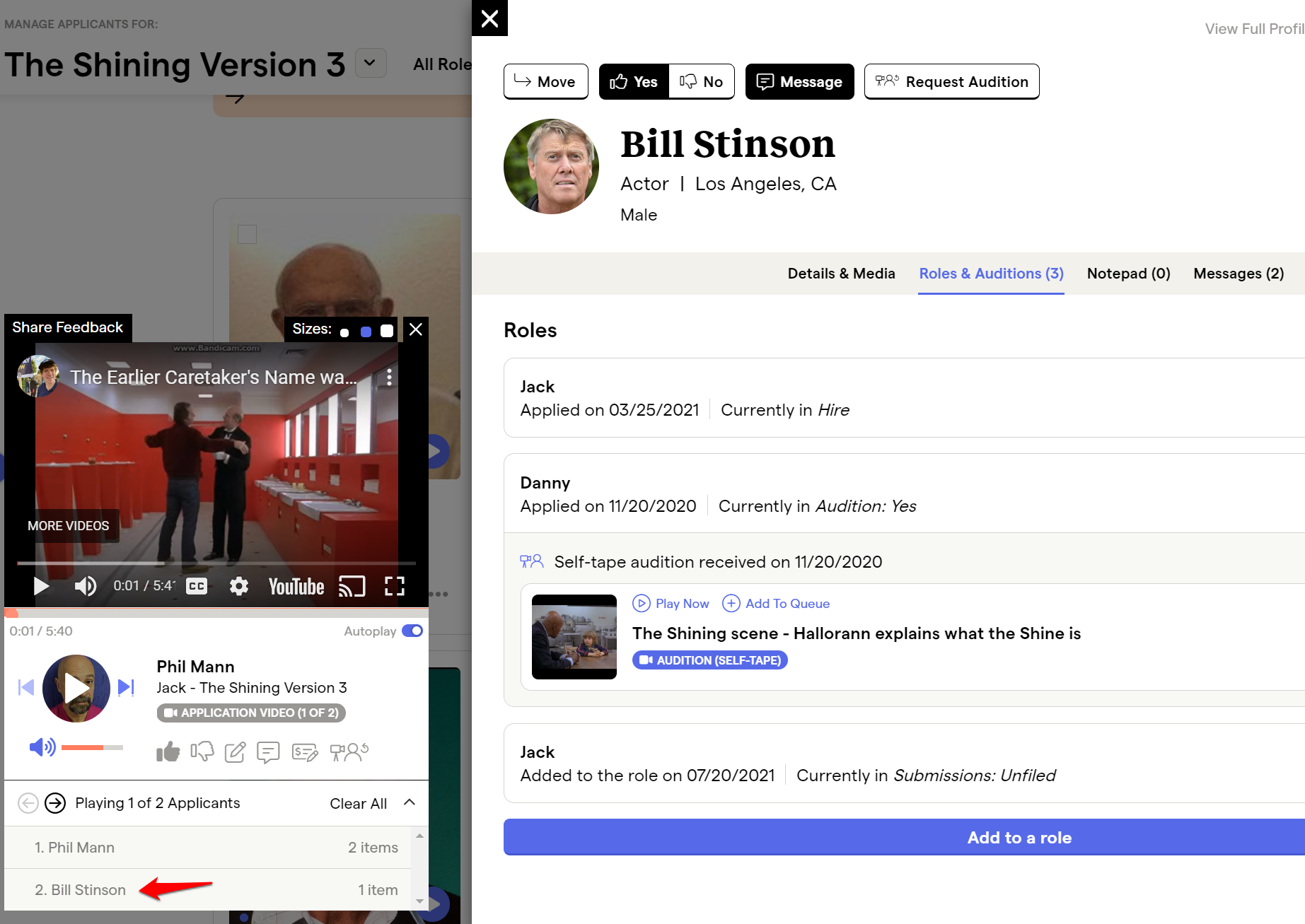Screen dimensions: 1305x924
Task: Collapse the applicants queue list
Action: coord(410,802)
